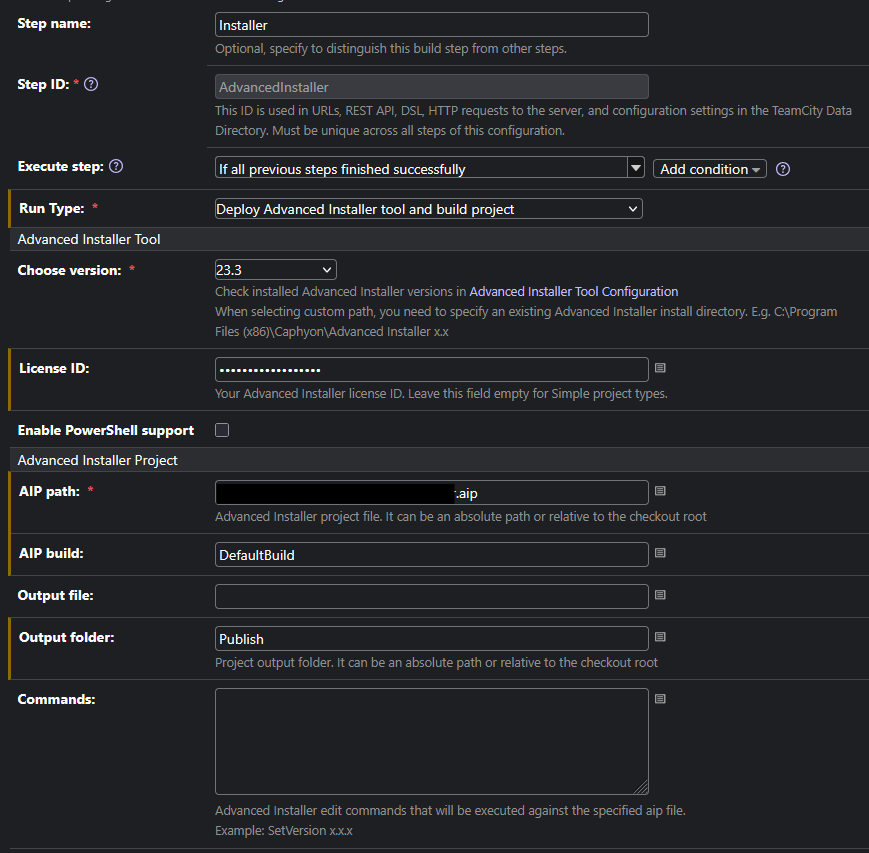The width and height of the screenshot is (869, 853).
Task: Enable PowerShell support checkbox
Action: 222,430
